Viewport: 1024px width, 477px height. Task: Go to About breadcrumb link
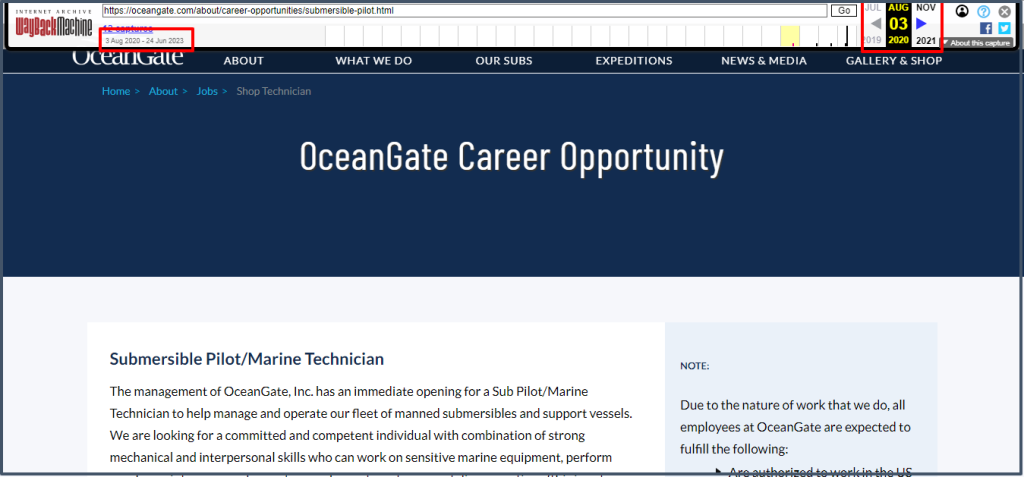pyautogui.click(x=163, y=91)
